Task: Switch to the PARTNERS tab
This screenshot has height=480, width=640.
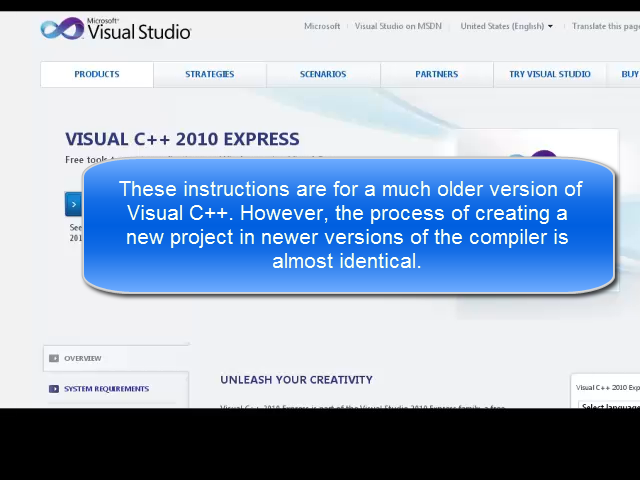Action: coord(437,74)
